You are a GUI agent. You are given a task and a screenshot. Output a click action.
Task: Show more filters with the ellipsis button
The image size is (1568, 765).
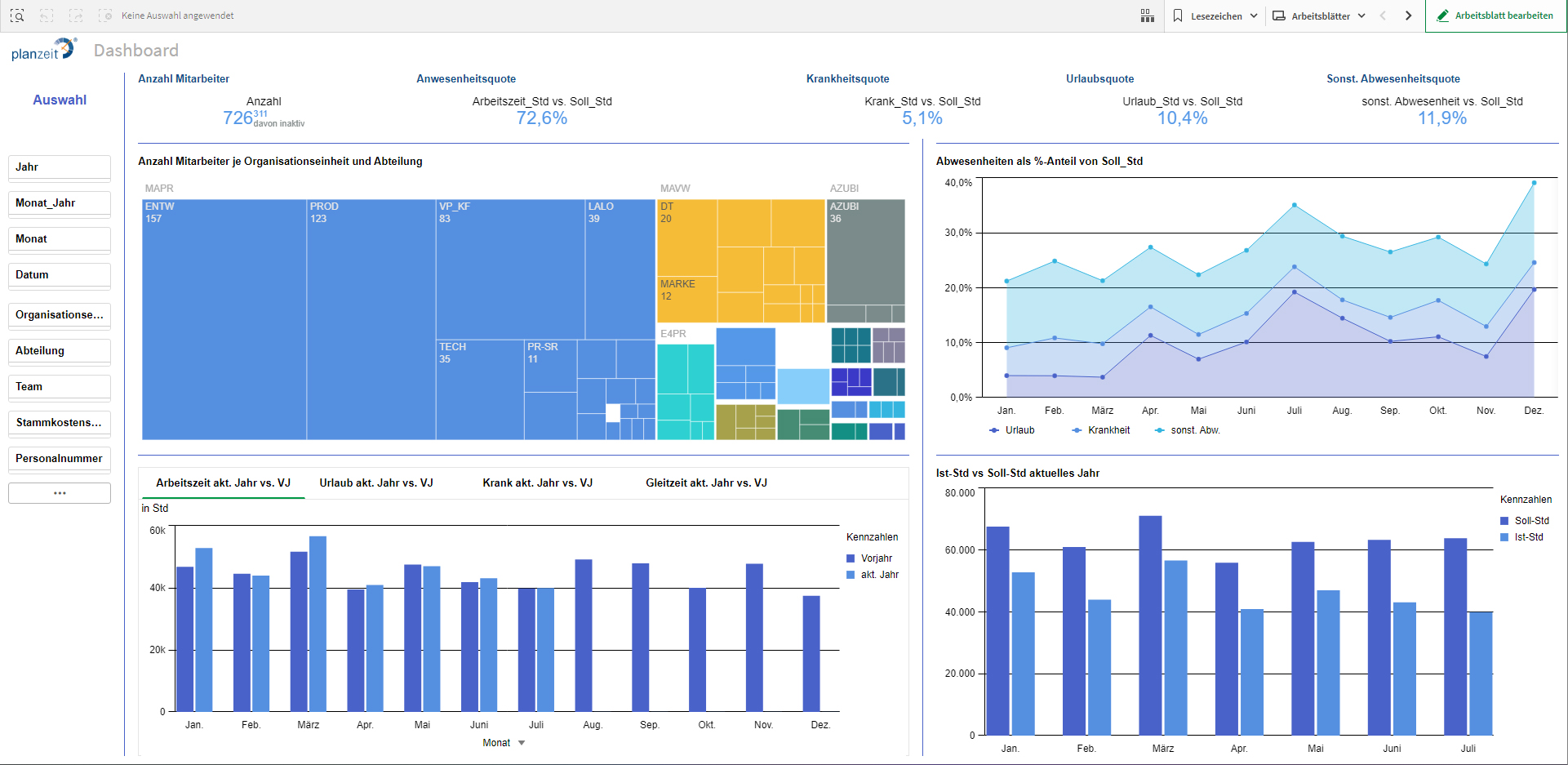tap(60, 493)
